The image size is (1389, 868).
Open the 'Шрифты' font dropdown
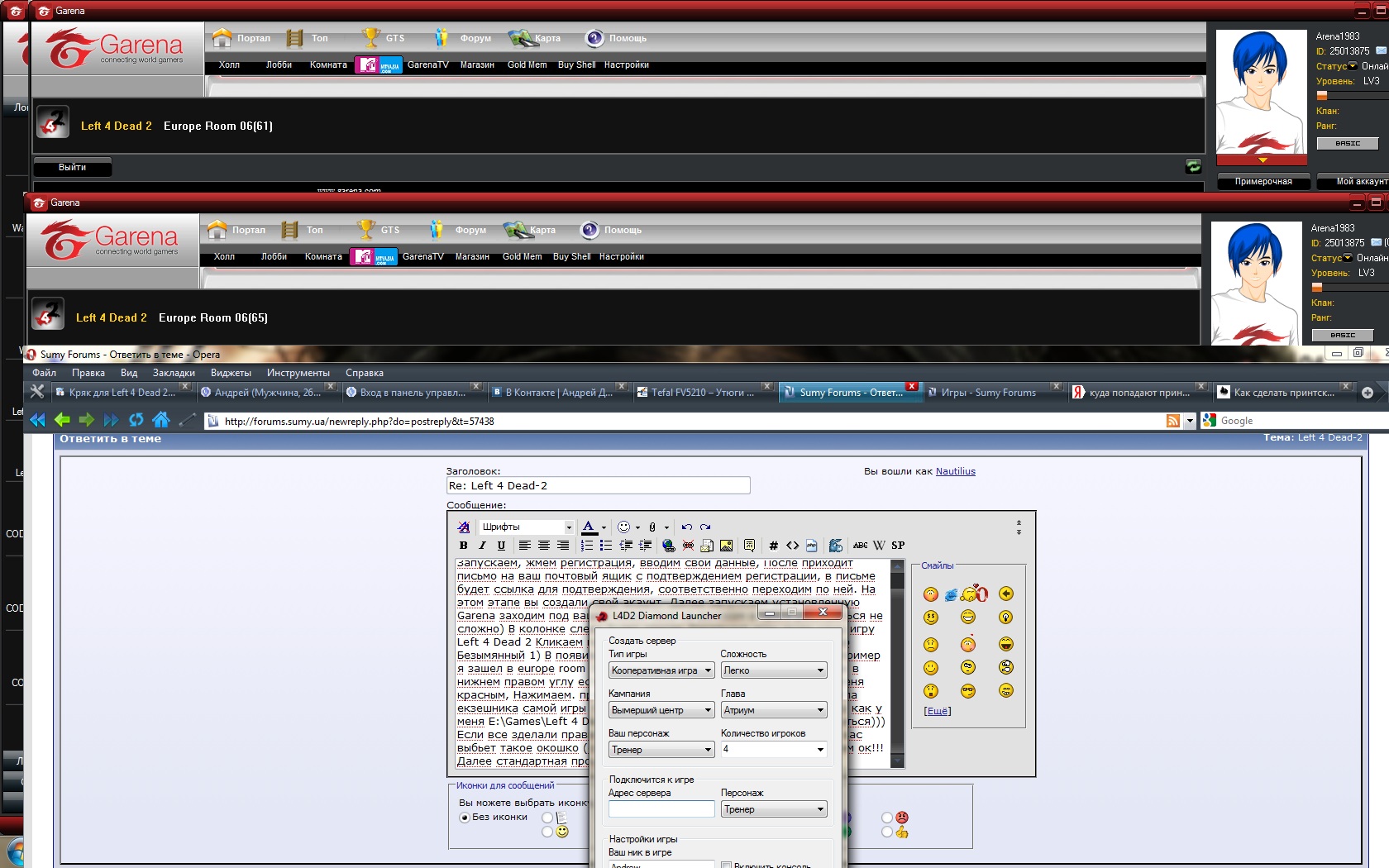coord(527,527)
